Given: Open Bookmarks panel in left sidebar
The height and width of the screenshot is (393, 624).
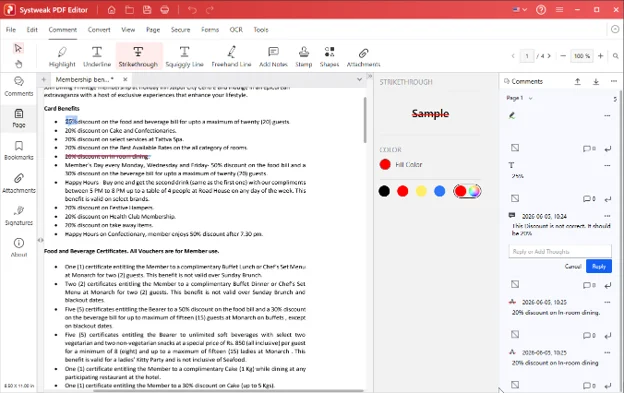Looking at the screenshot, I should click(x=19, y=150).
